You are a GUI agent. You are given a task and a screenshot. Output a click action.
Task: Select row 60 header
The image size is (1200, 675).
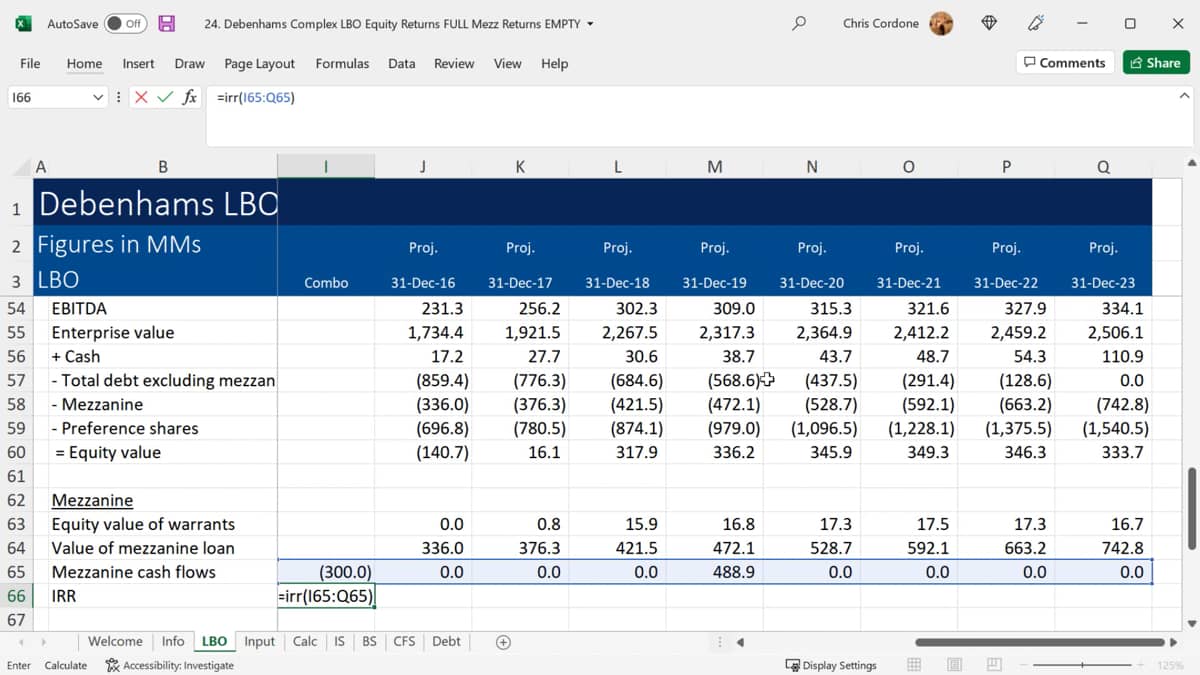pyautogui.click(x=16, y=452)
